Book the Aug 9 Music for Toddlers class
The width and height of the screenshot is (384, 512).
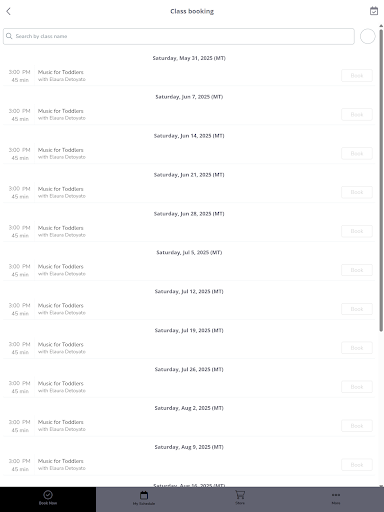357,465
